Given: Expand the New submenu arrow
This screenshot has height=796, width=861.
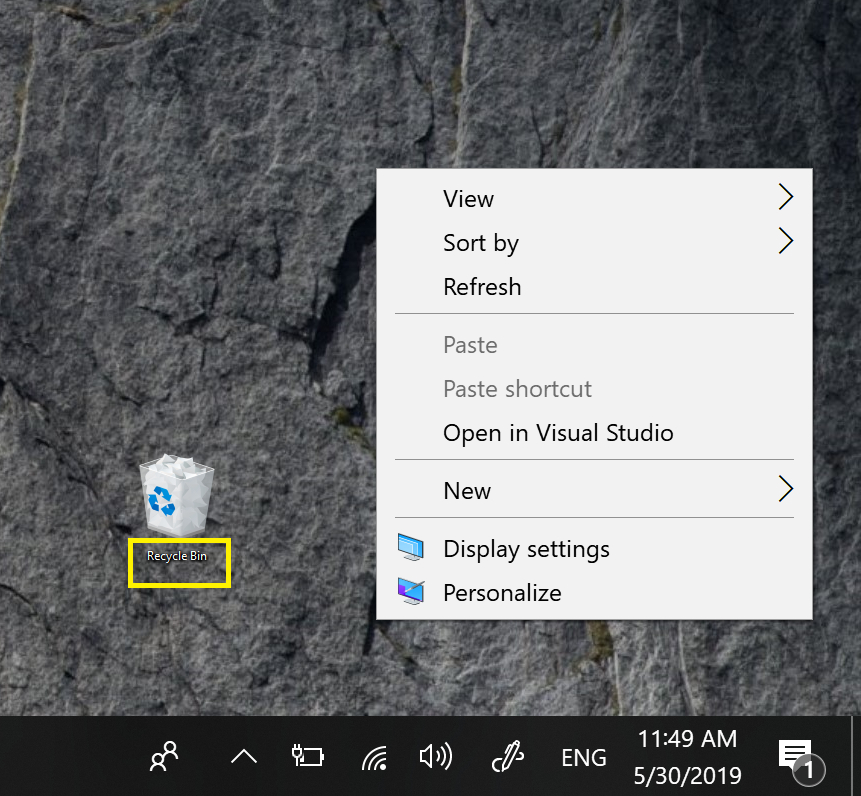Looking at the screenshot, I should (x=786, y=489).
